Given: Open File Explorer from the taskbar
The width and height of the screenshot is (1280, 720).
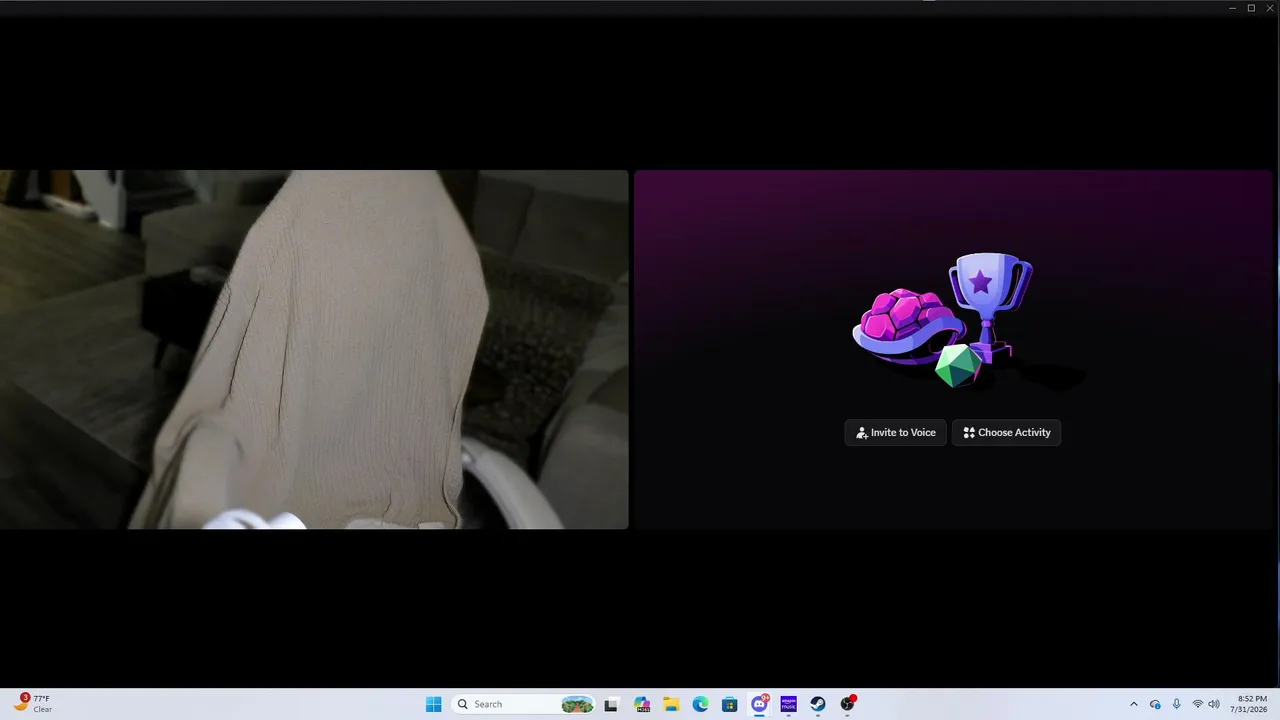Looking at the screenshot, I should pyautogui.click(x=671, y=704).
